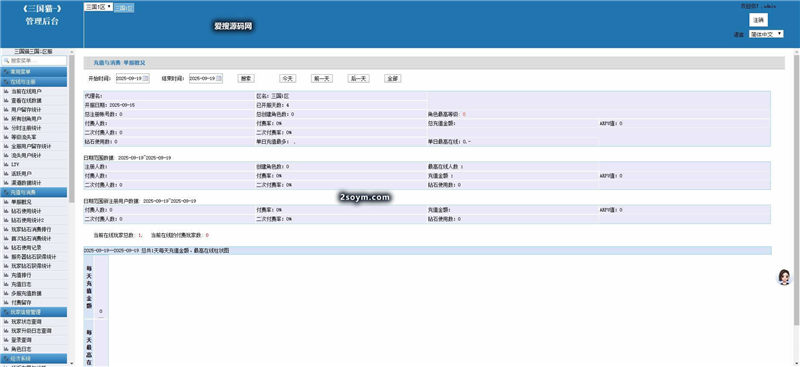
Task: Open the end date calendar icon
Action: [219, 79]
